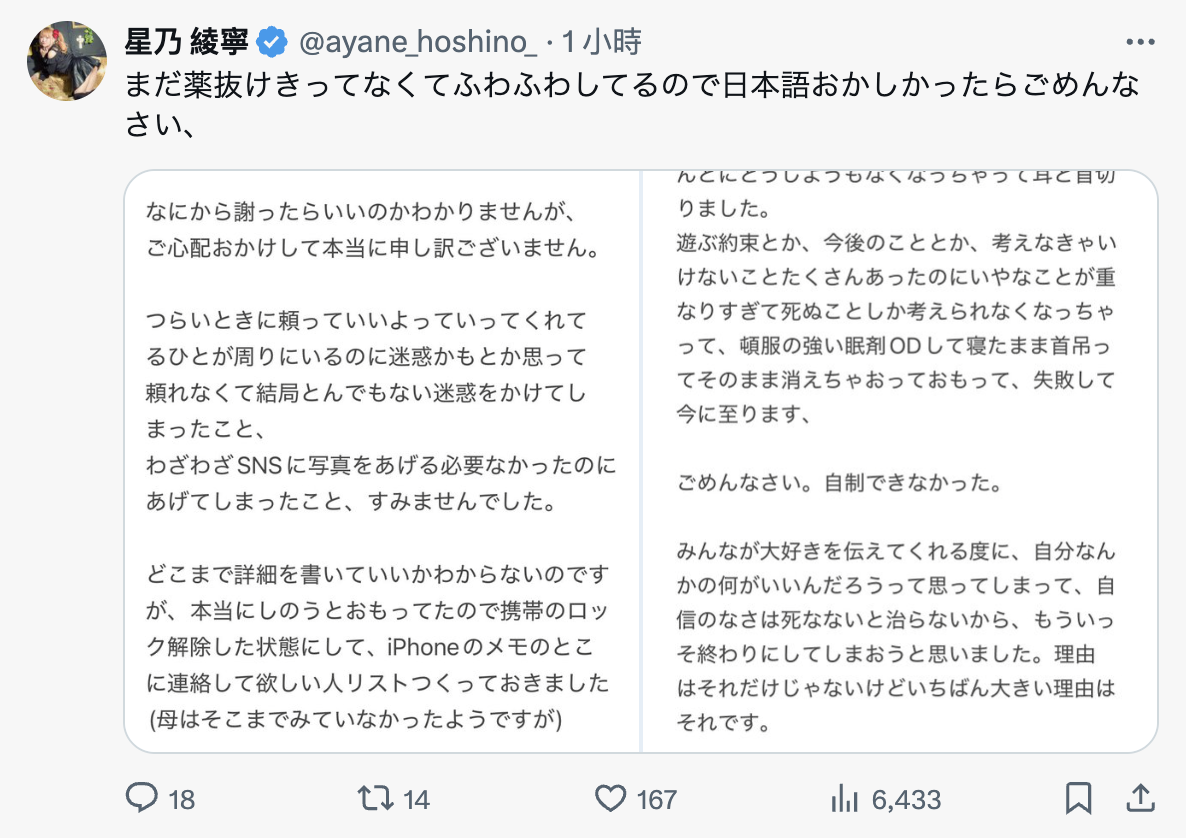1186x838 pixels.
Task: Click the 1小時 timestamp
Action: [601, 42]
